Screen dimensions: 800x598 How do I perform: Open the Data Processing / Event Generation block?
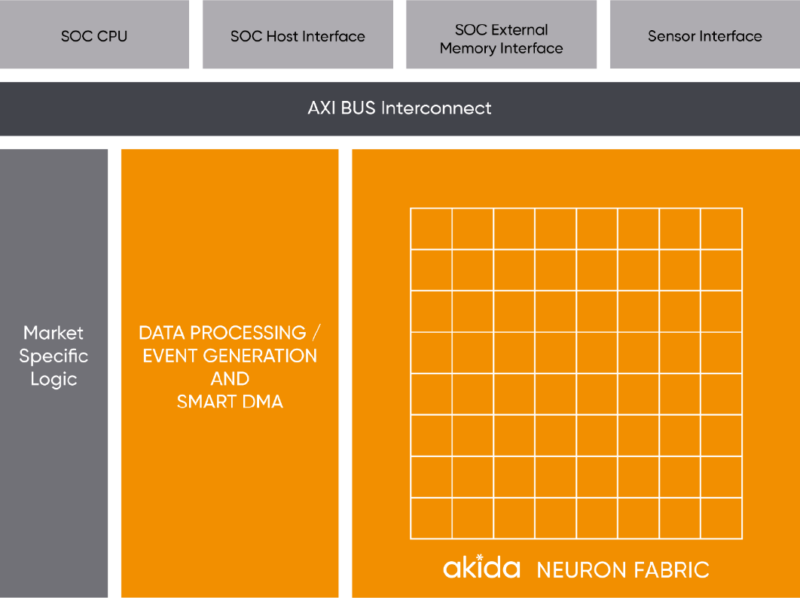pyautogui.click(x=229, y=345)
